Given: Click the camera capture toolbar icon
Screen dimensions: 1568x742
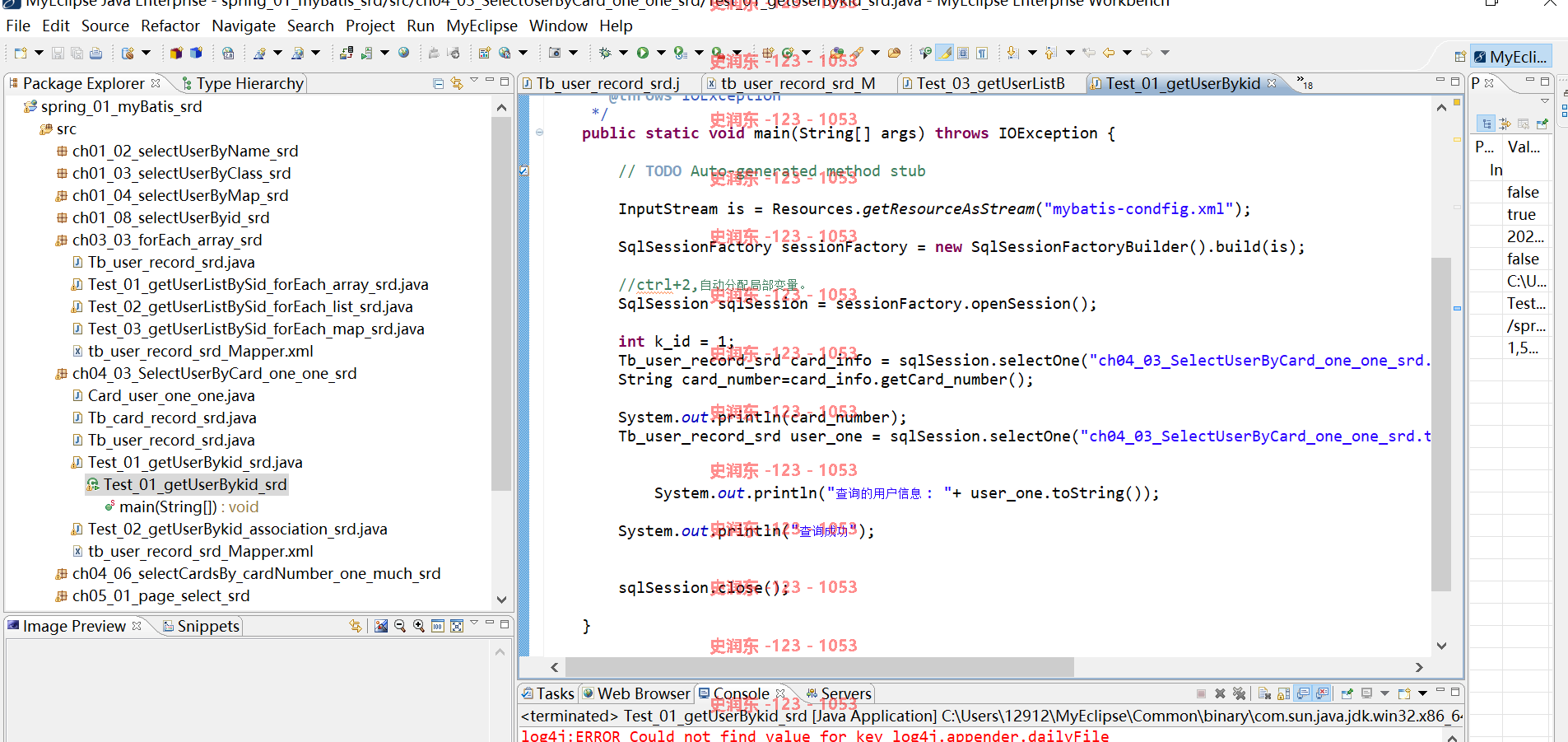Looking at the screenshot, I should click(x=555, y=53).
